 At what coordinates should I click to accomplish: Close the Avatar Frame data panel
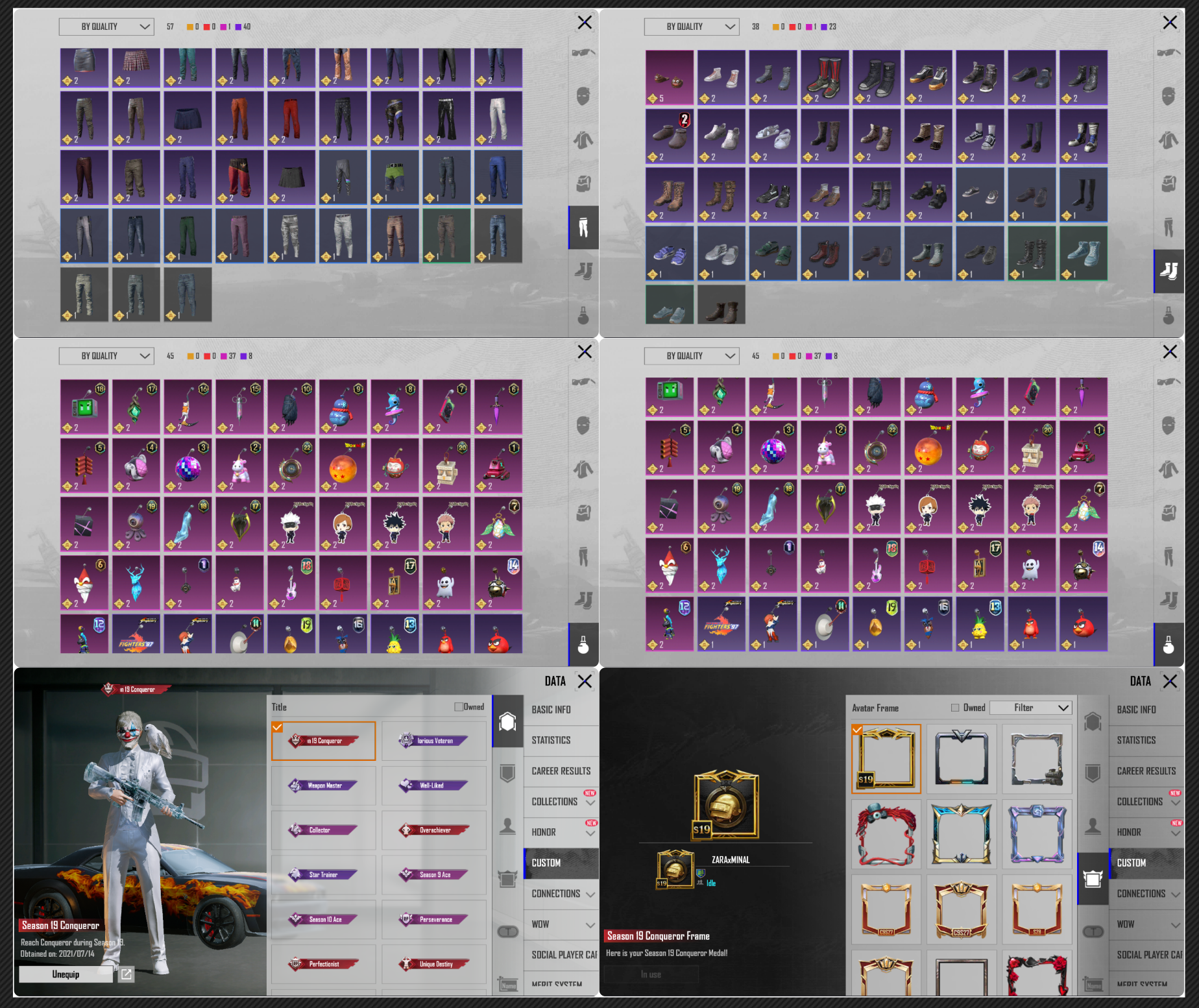(x=1170, y=681)
